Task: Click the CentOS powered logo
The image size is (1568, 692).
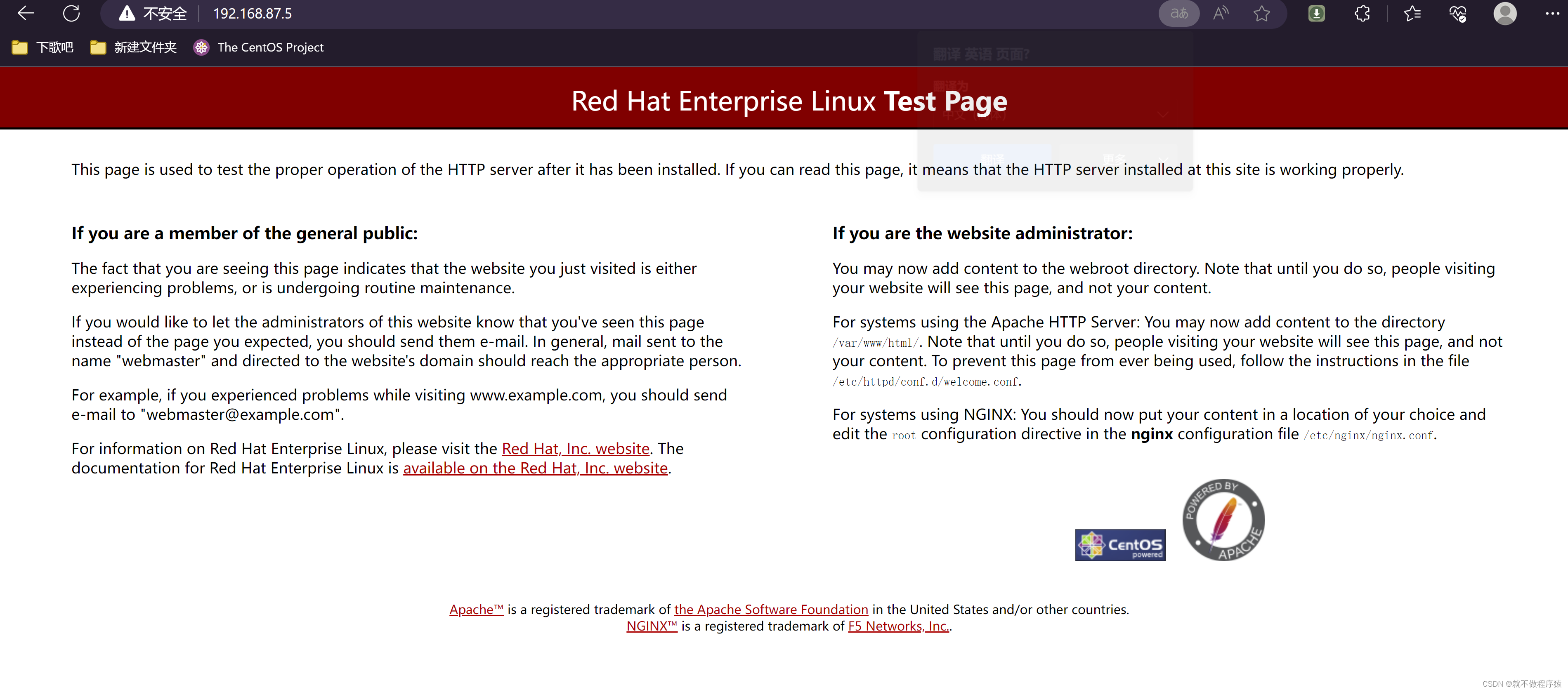Action: [1119, 545]
